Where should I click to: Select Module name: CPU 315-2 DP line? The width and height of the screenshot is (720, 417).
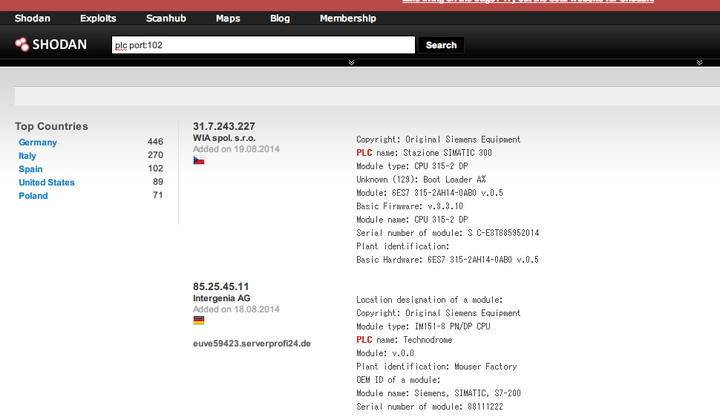click(412, 220)
